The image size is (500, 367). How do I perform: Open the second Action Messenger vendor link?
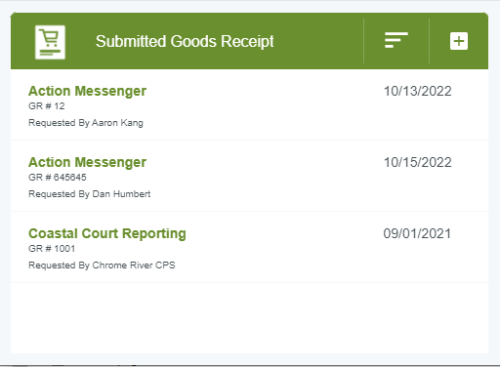tap(87, 162)
